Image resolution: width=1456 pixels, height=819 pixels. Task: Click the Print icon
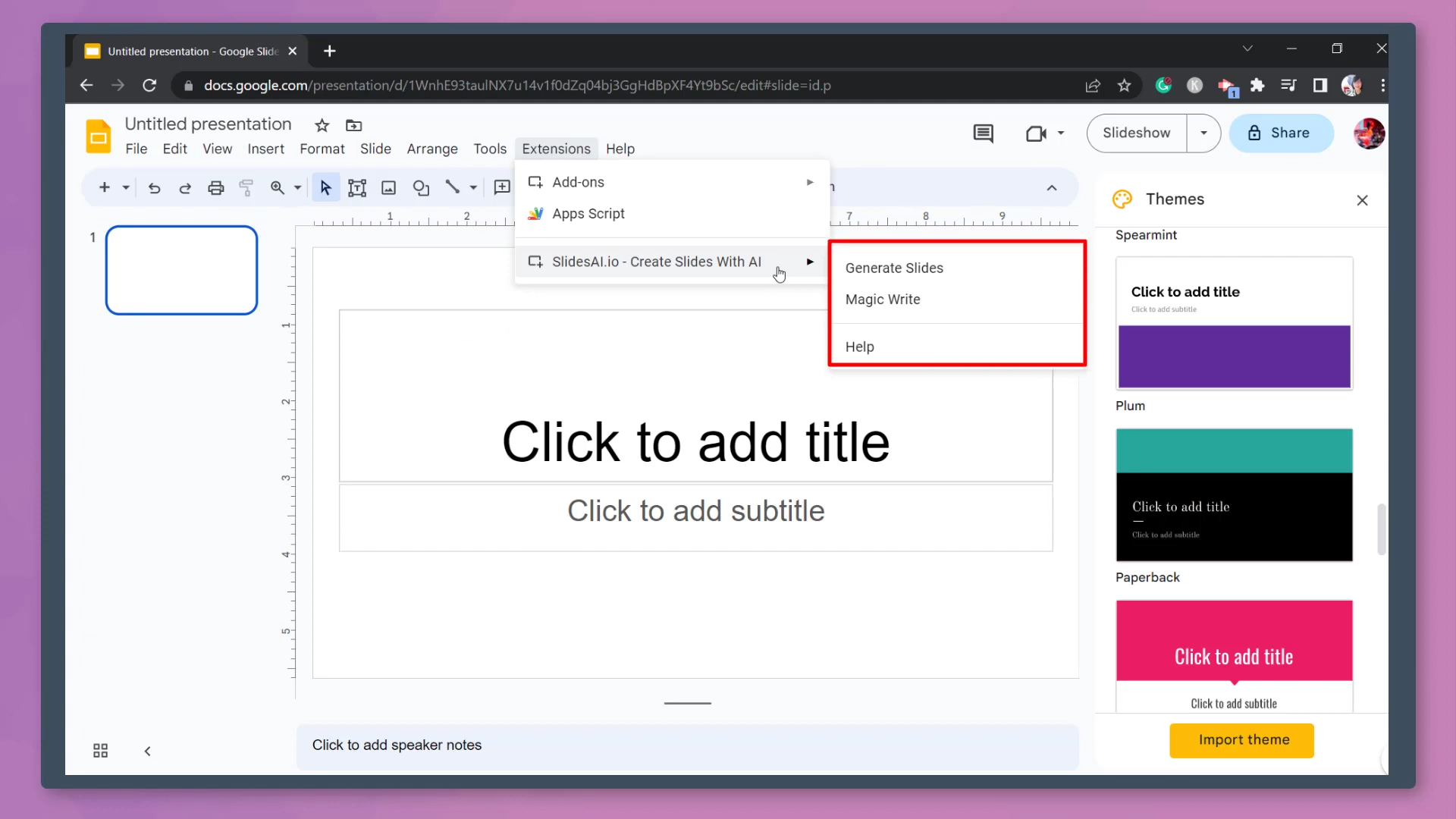point(216,187)
